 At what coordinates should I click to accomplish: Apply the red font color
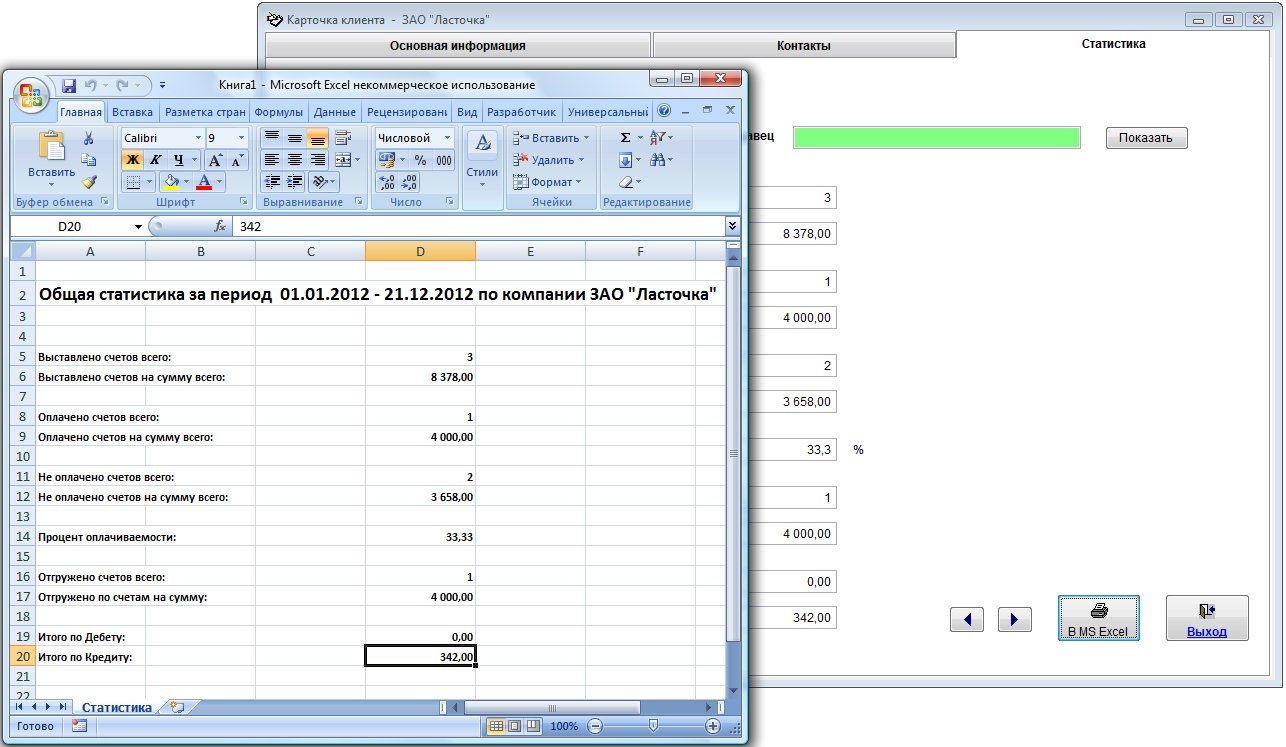(x=204, y=182)
